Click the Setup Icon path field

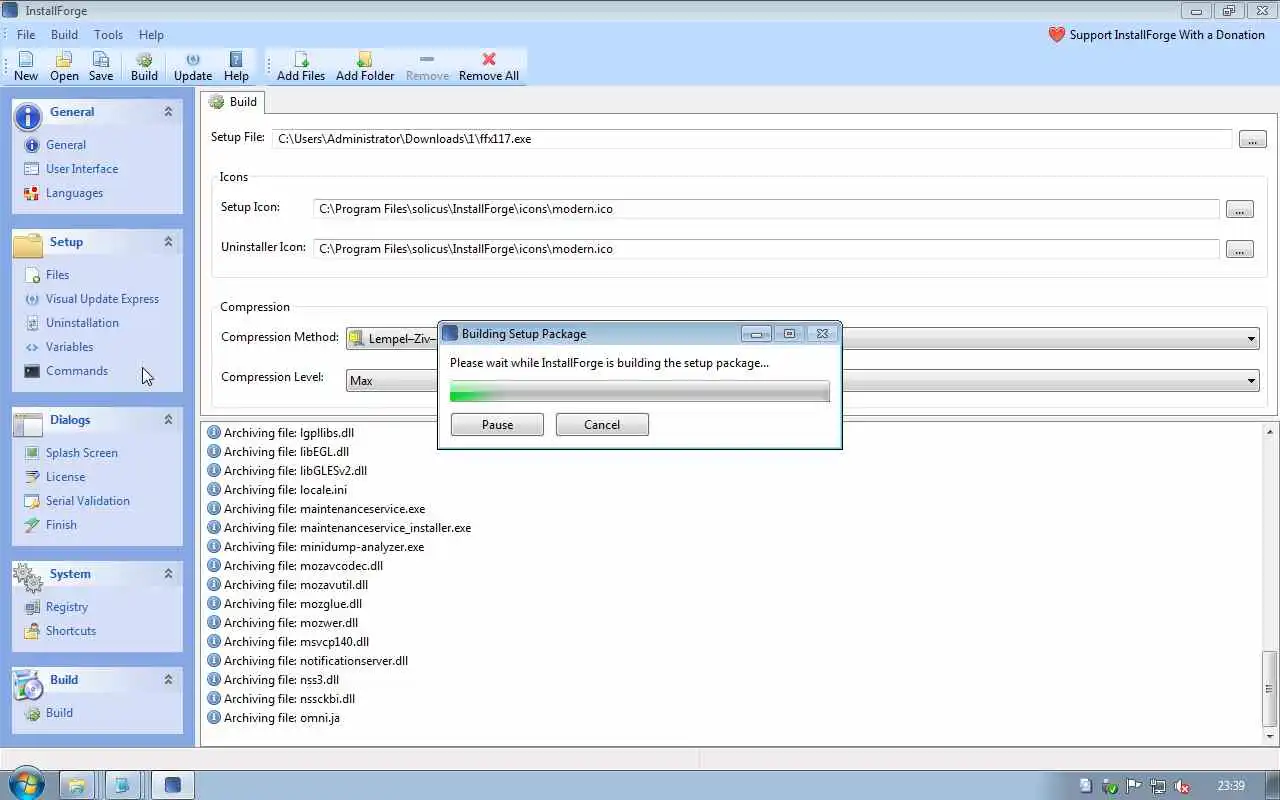coord(766,209)
